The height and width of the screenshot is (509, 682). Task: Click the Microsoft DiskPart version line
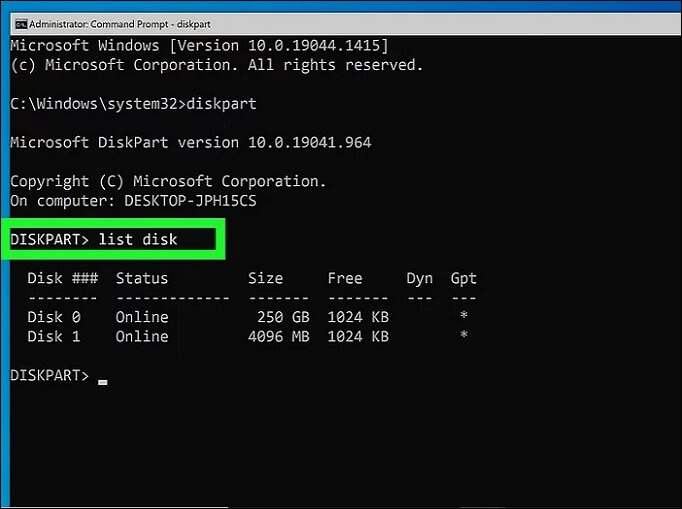[x=190, y=142]
